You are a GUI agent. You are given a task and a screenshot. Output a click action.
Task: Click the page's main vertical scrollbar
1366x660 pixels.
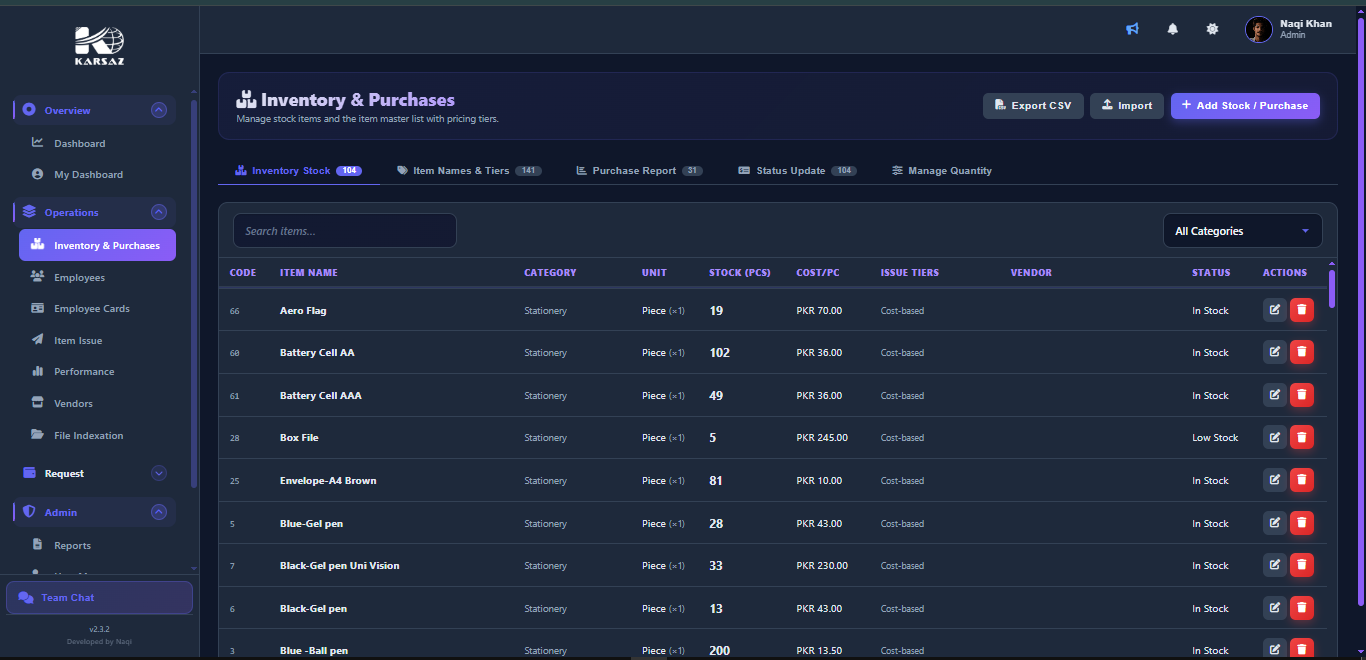(1360, 312)
